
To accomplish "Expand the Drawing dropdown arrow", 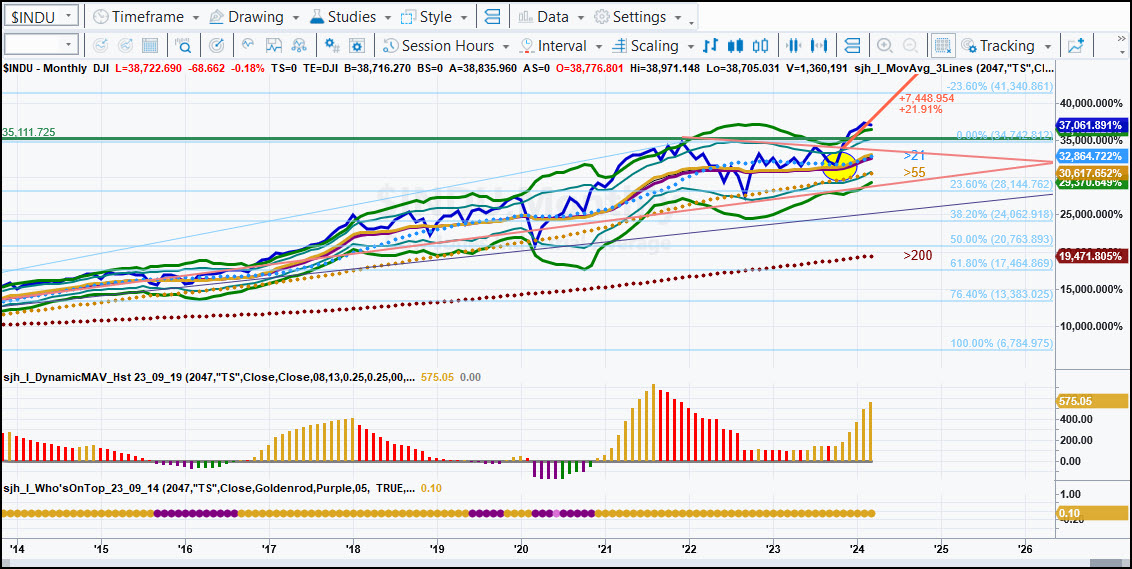I will coord(296,17).
